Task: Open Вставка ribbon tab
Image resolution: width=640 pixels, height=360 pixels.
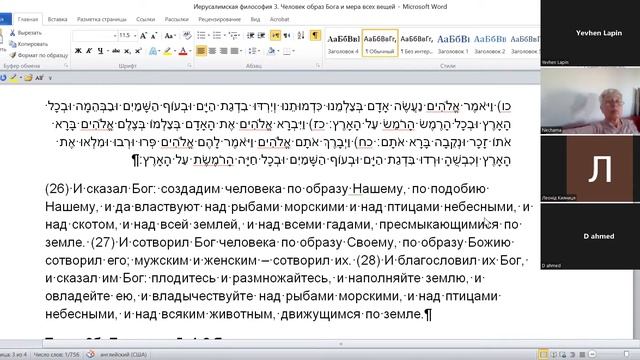Action: click(58, 19)
